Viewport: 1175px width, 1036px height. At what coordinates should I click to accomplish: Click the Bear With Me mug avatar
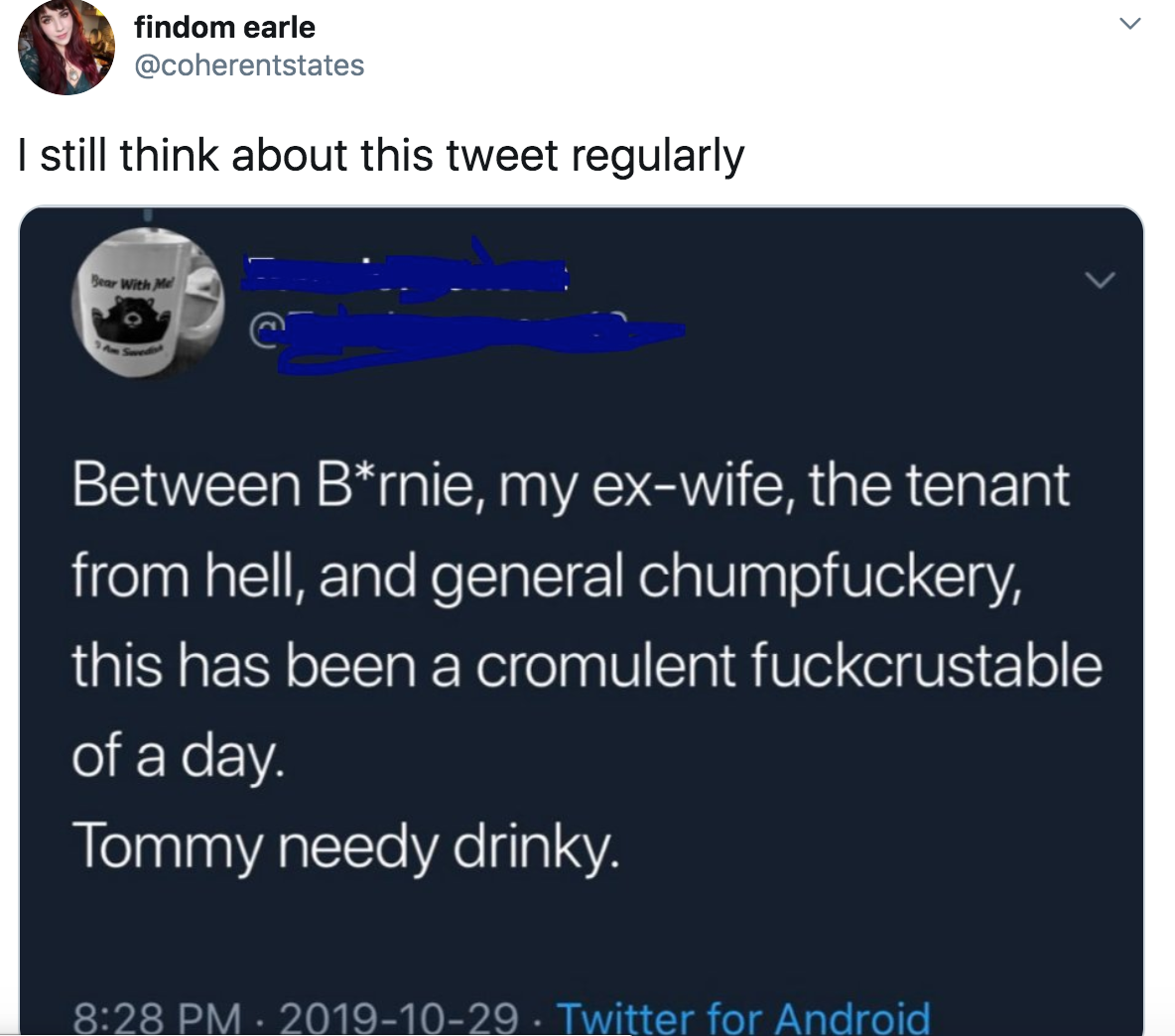coord(148,305)
